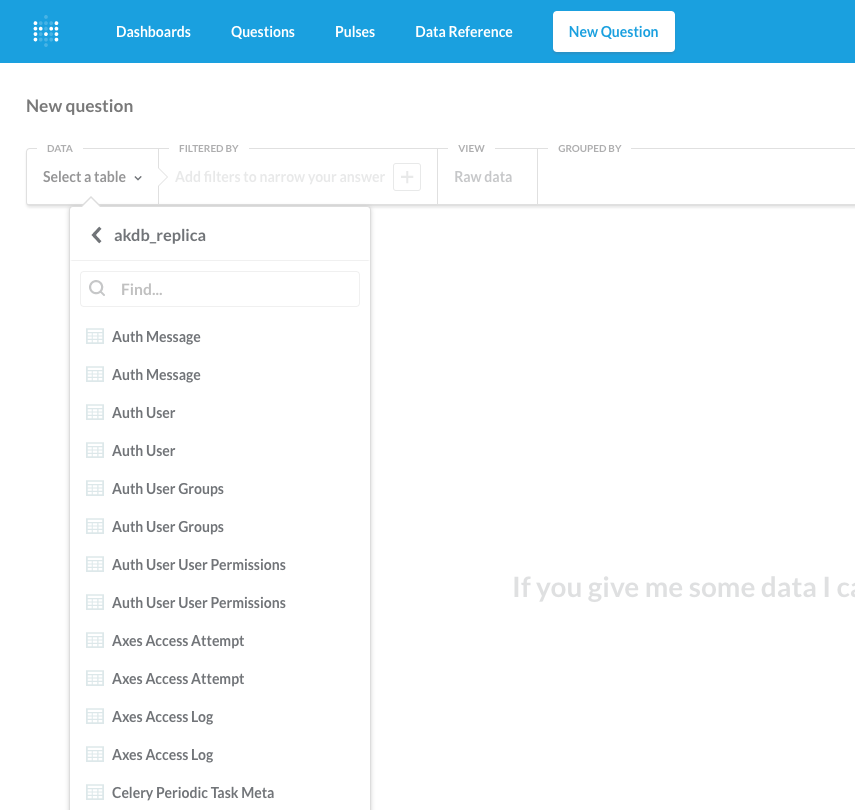The image size is (855, 810).
Task: Go to the Questions section
Action: click(262, 31)
